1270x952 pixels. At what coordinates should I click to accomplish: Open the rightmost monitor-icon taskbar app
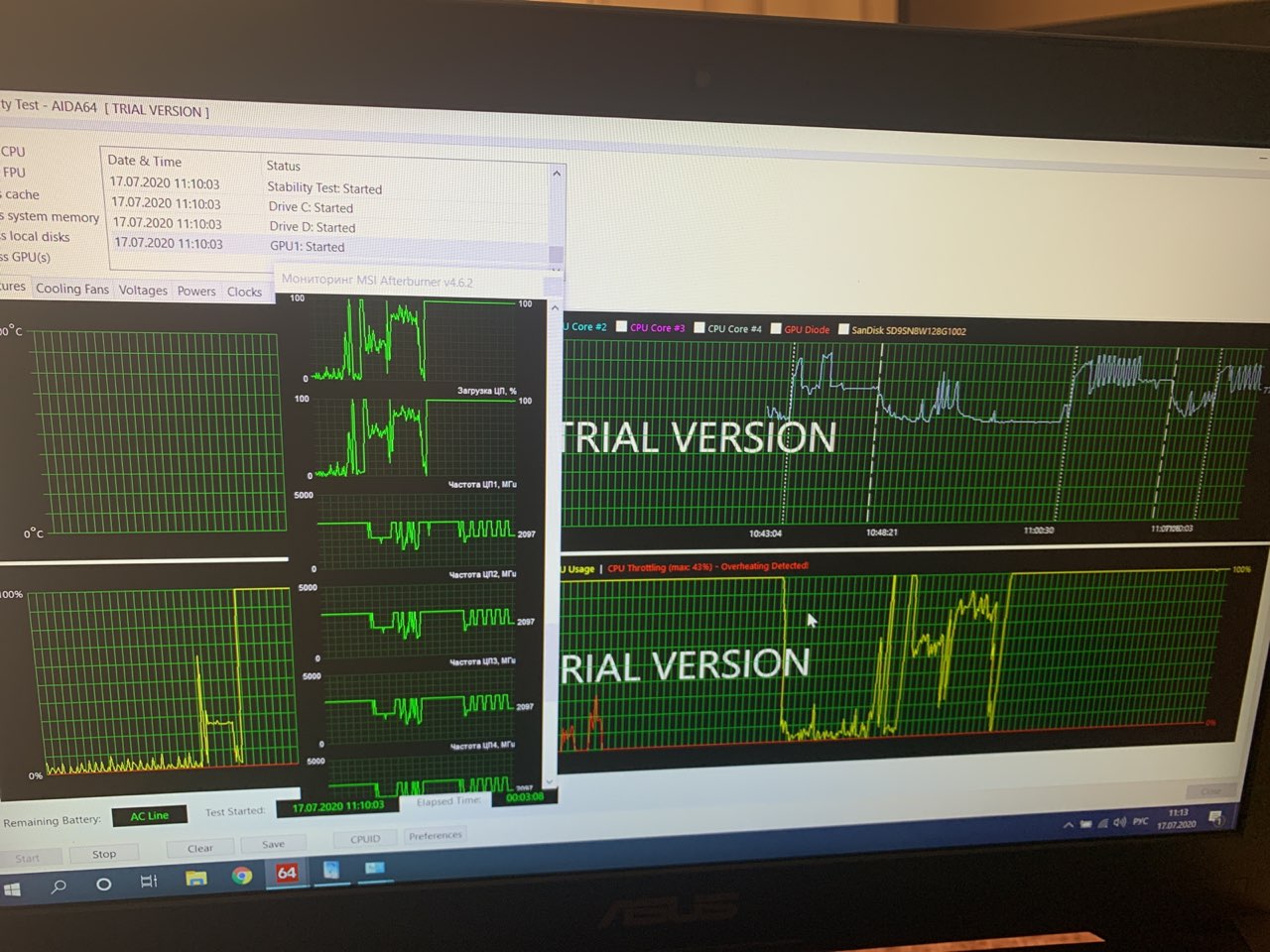click(x=374, y=868)
